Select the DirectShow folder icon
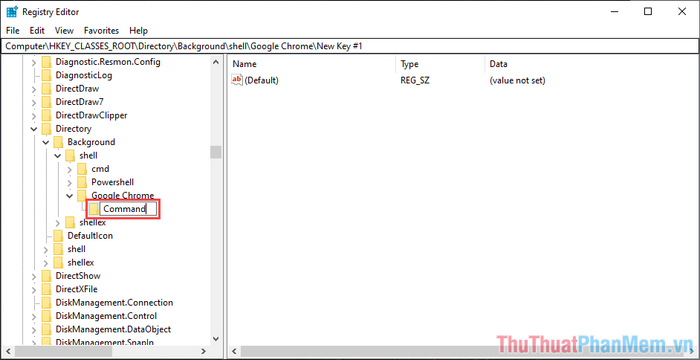700x360 pixels. 46,276
